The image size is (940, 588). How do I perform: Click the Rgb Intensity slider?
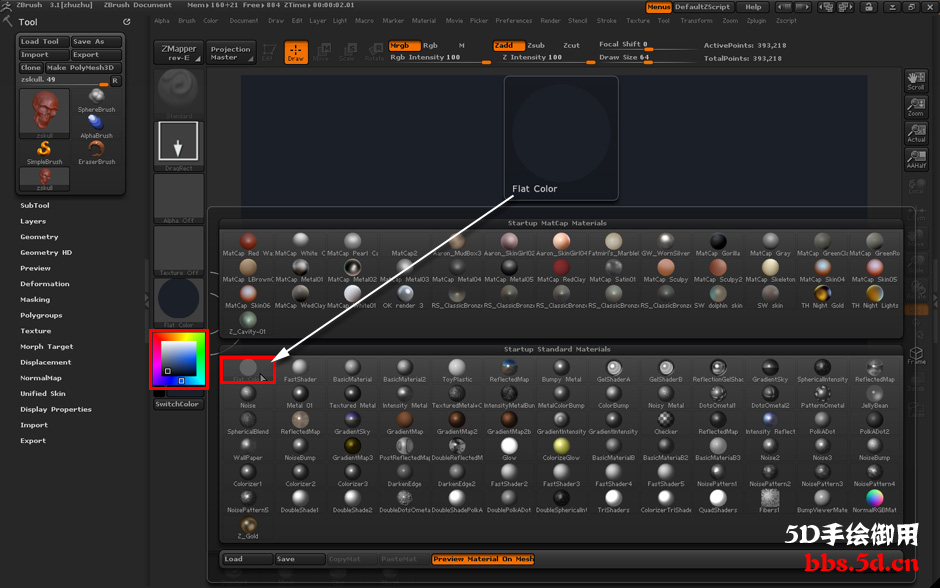click(439, 58)
